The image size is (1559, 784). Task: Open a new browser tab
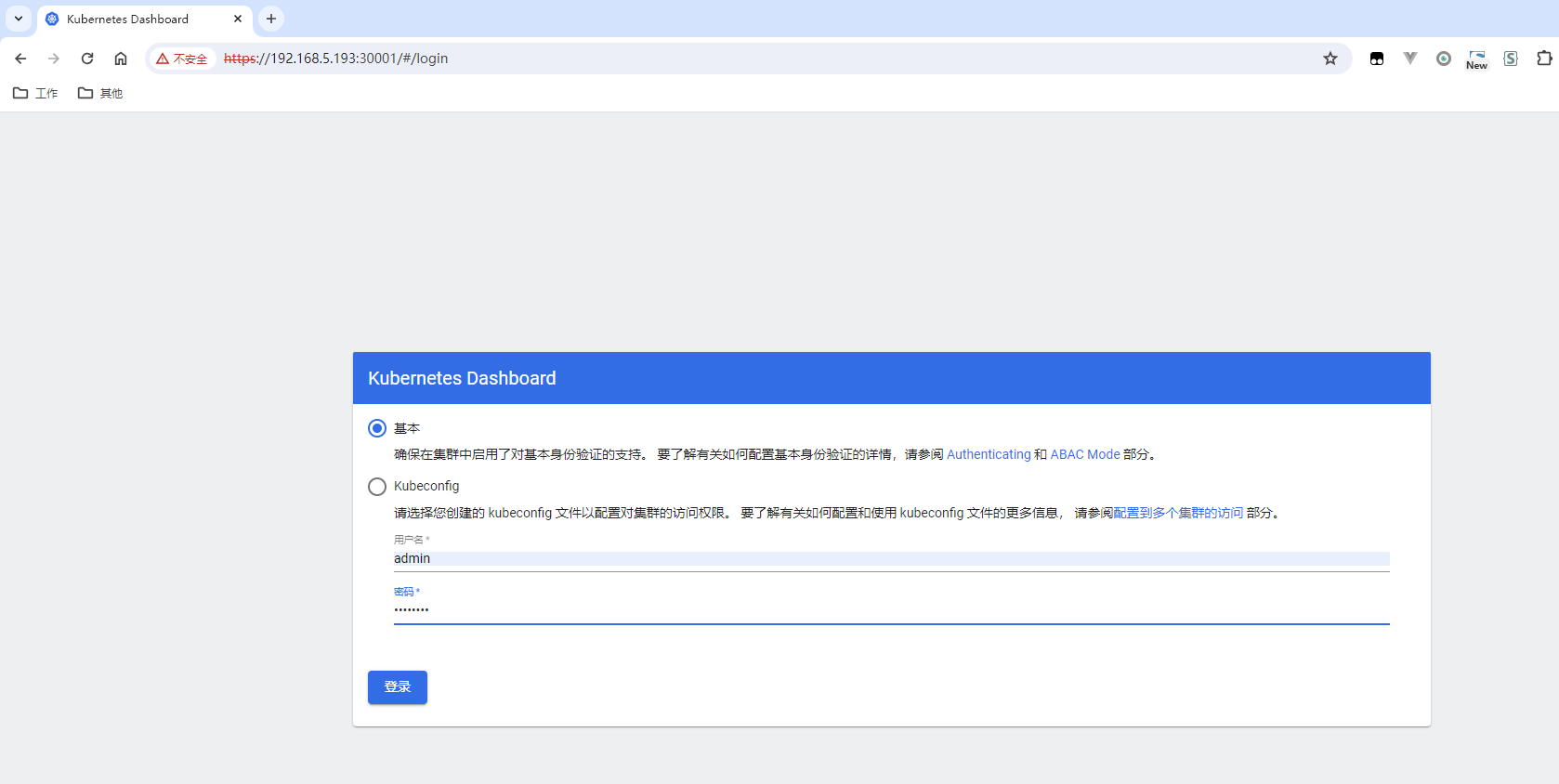click(271, 19)
